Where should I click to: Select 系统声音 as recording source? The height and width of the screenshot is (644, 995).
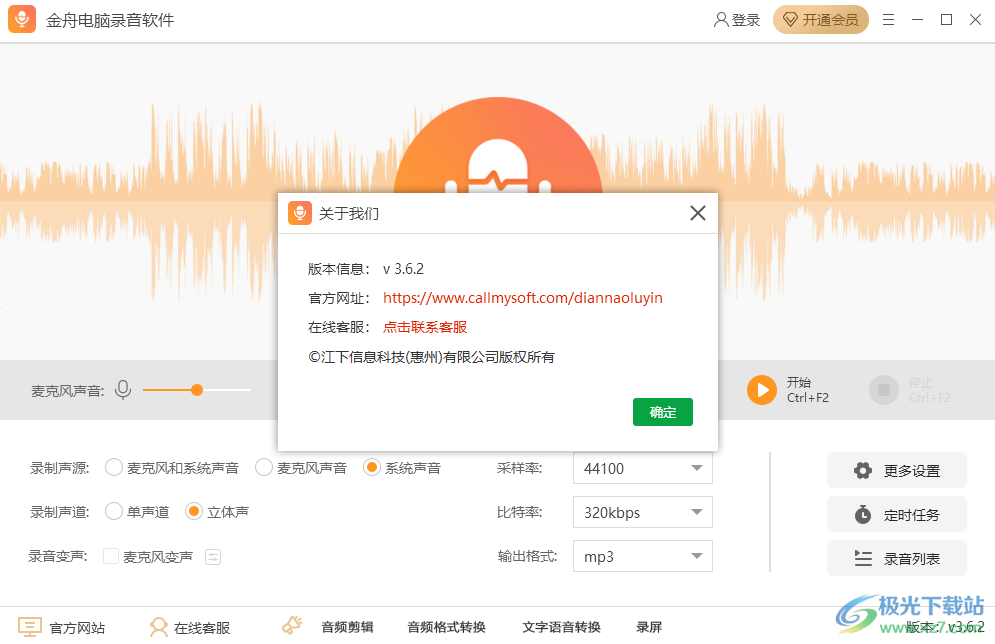(370, 467)
